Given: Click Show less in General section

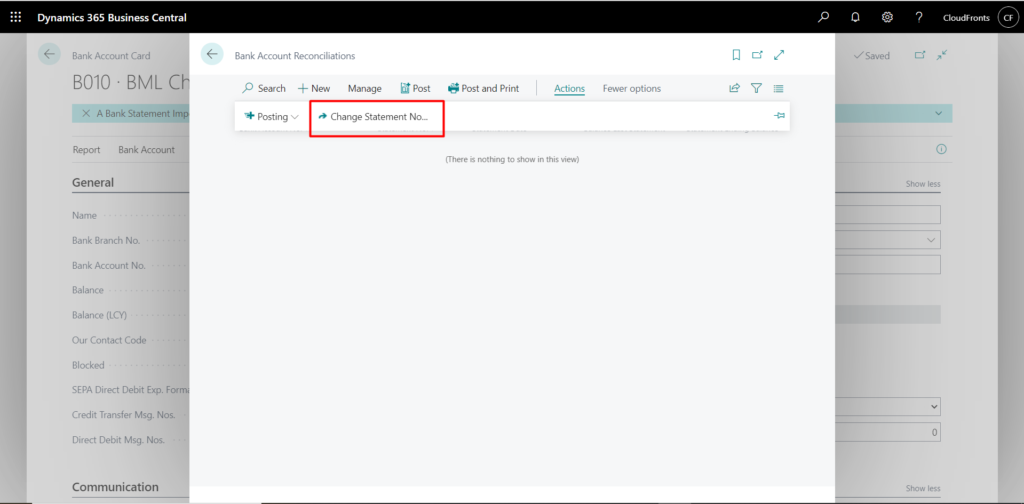Looking at the screenshot, I should coord(923,184).
